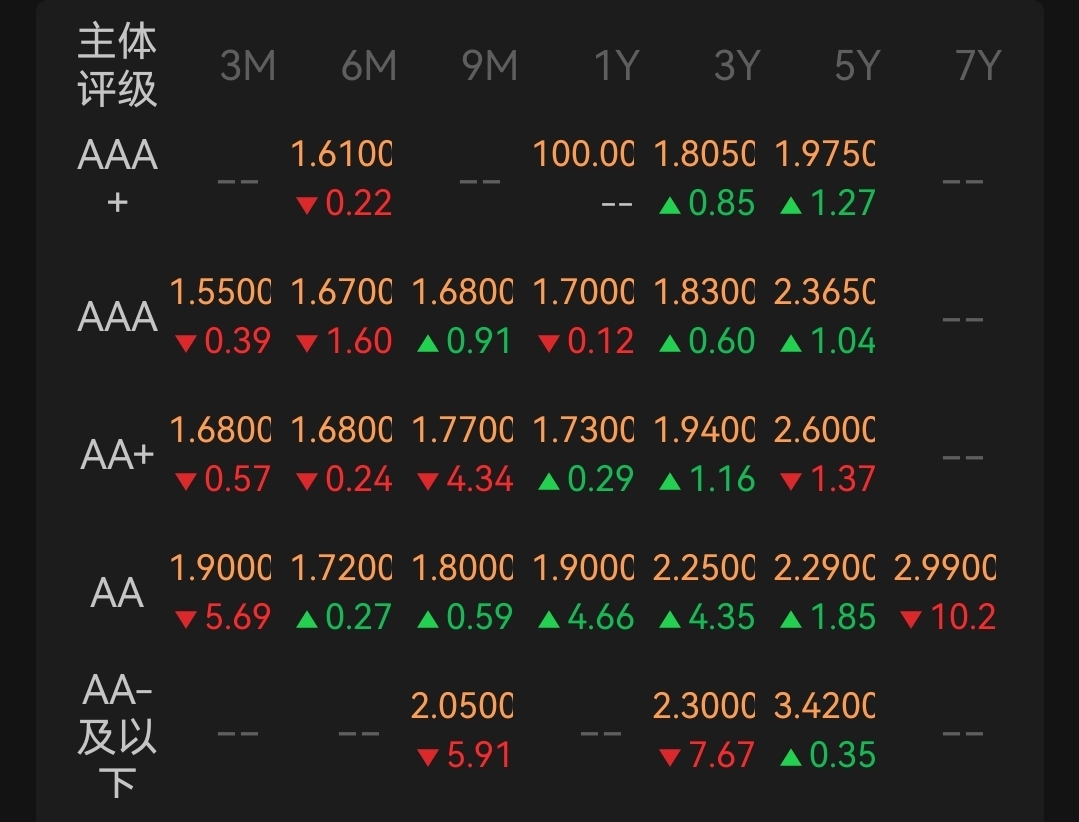Click the 100.00 value in AAA+ row
Viewport: 1079px width, 822px height.
(583, 154)
